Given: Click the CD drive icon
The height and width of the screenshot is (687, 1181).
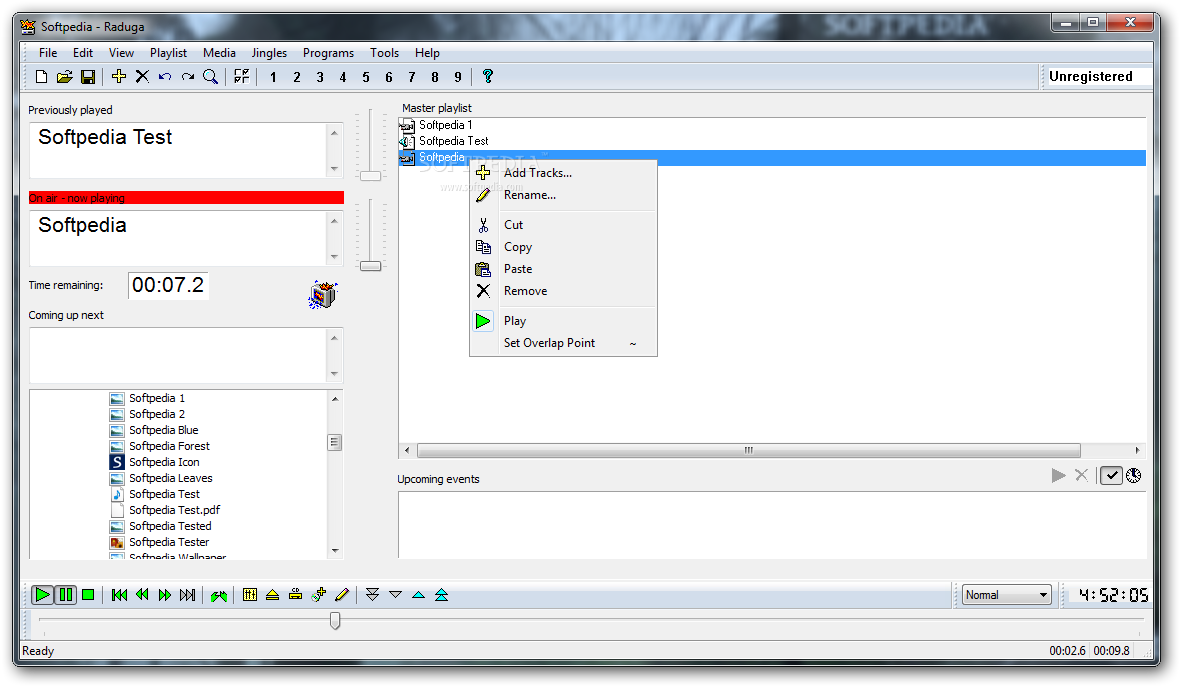Looking at the screenshot, I should [x=296, y=595].
